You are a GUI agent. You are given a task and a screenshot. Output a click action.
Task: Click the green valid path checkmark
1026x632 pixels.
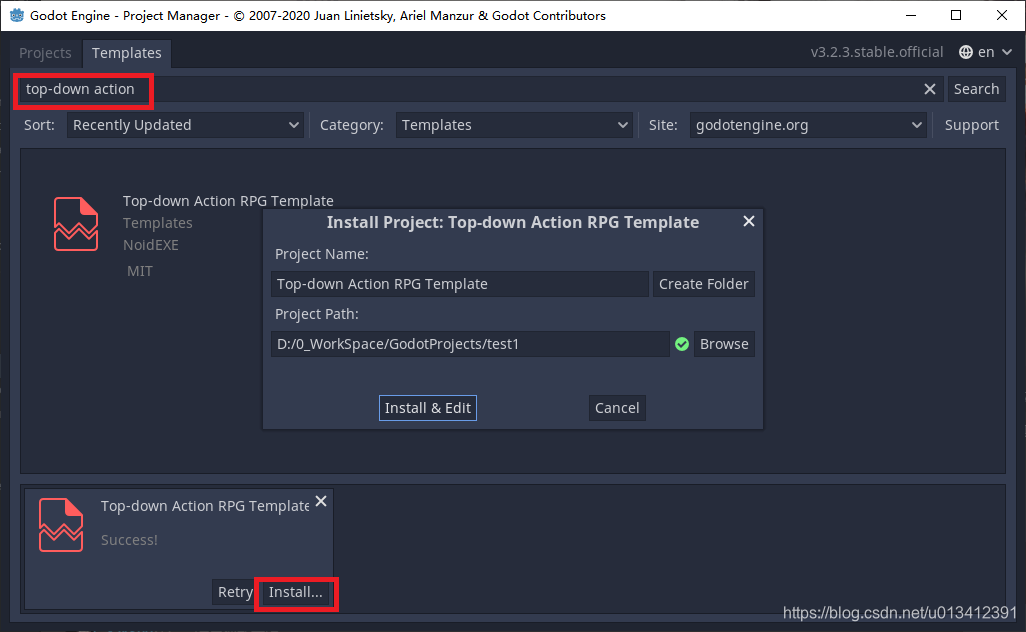[682, 344]
